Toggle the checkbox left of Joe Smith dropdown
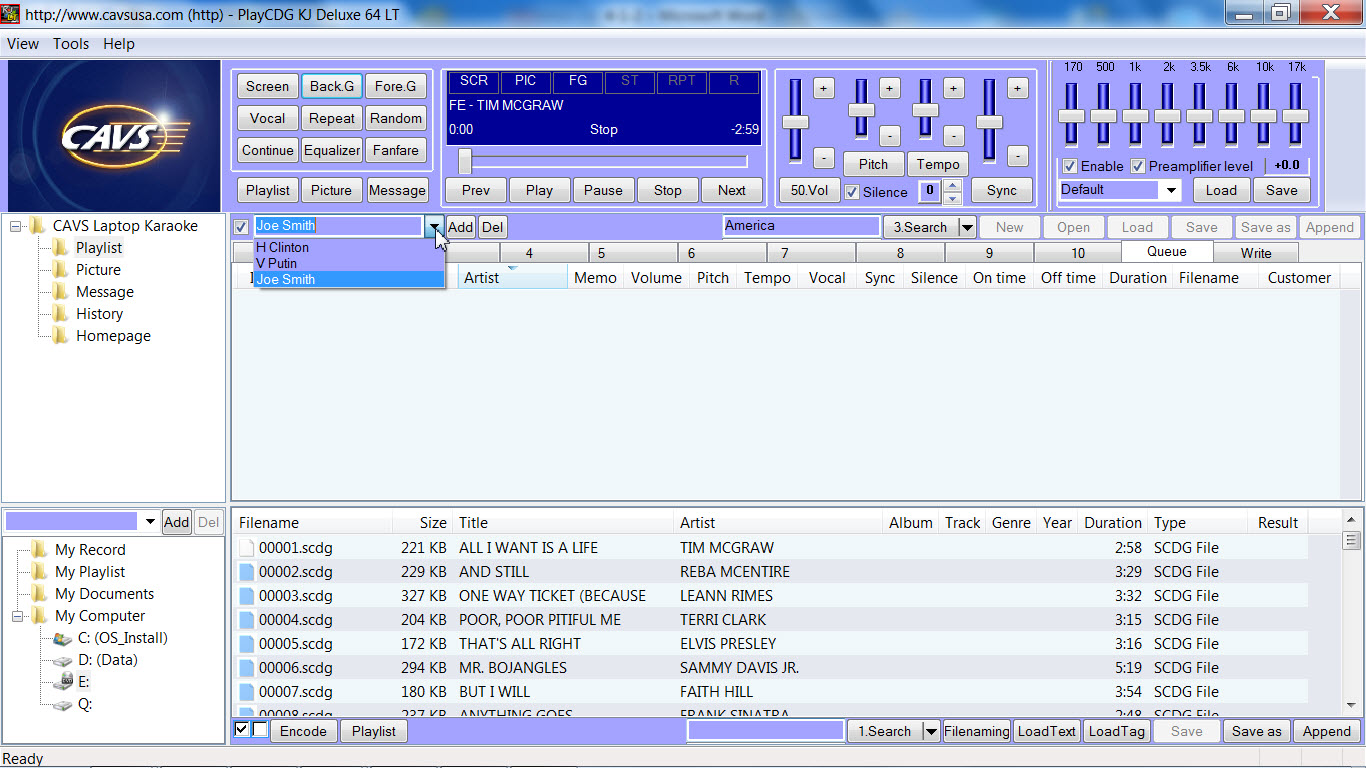This screenshot has width=1366, height=768. 241,227
